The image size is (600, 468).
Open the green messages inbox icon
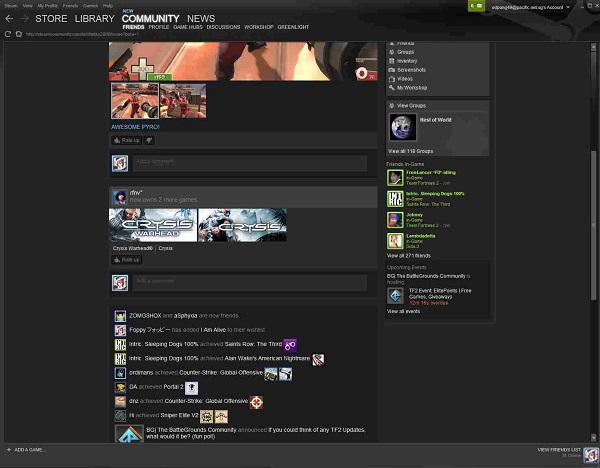476,6
